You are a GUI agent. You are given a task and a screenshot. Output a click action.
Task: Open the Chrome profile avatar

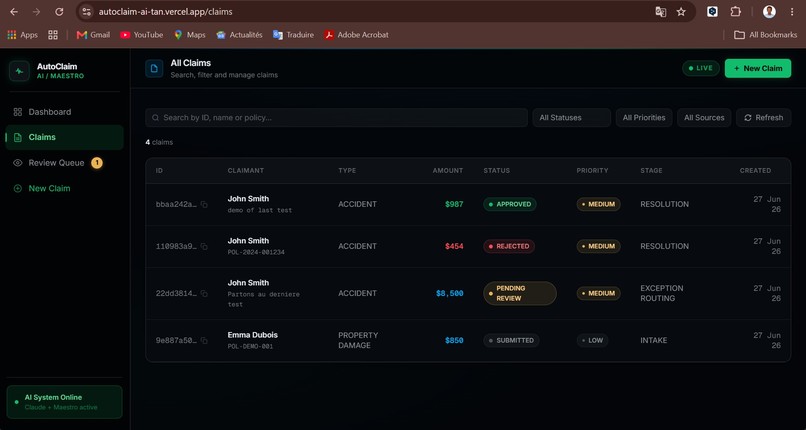point(769,12)
